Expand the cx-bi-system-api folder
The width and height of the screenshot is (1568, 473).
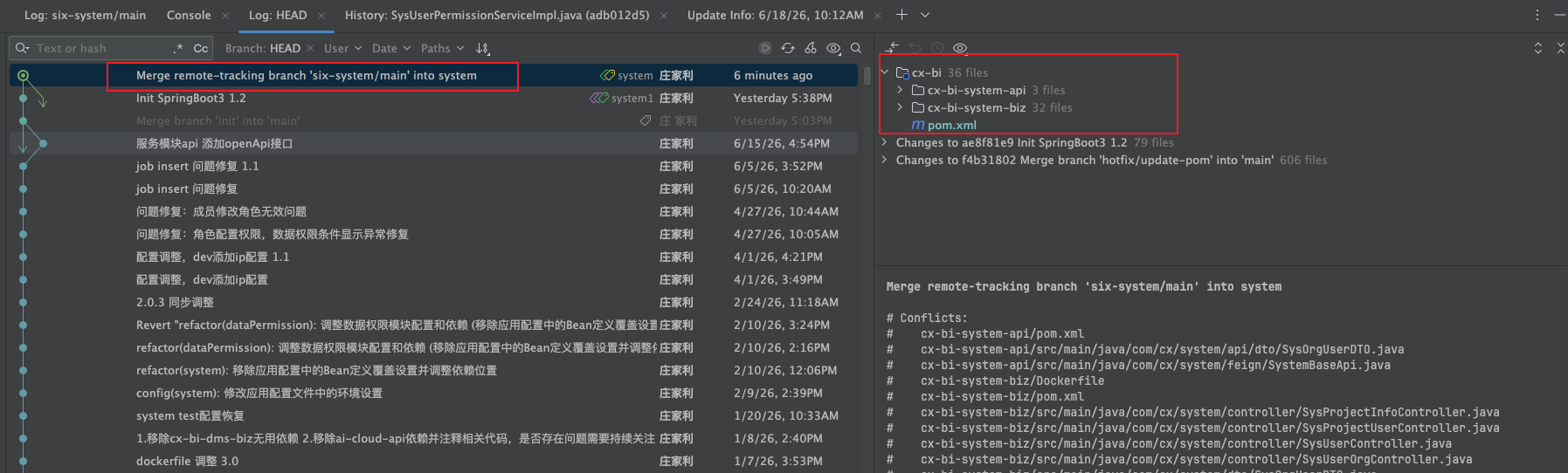pyautogui.click(x=900, y=90)
